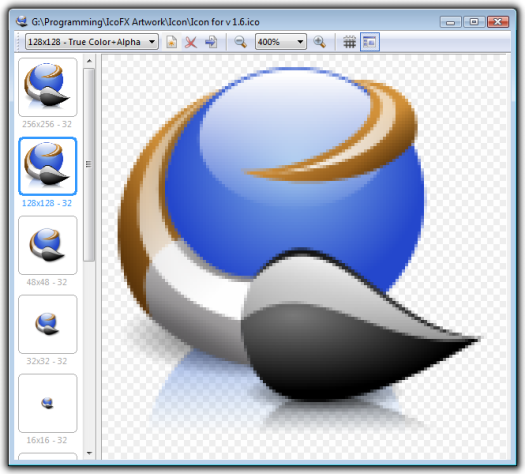
Task: Click the IcoFX icon in title bar
Action: coord(22,21)
